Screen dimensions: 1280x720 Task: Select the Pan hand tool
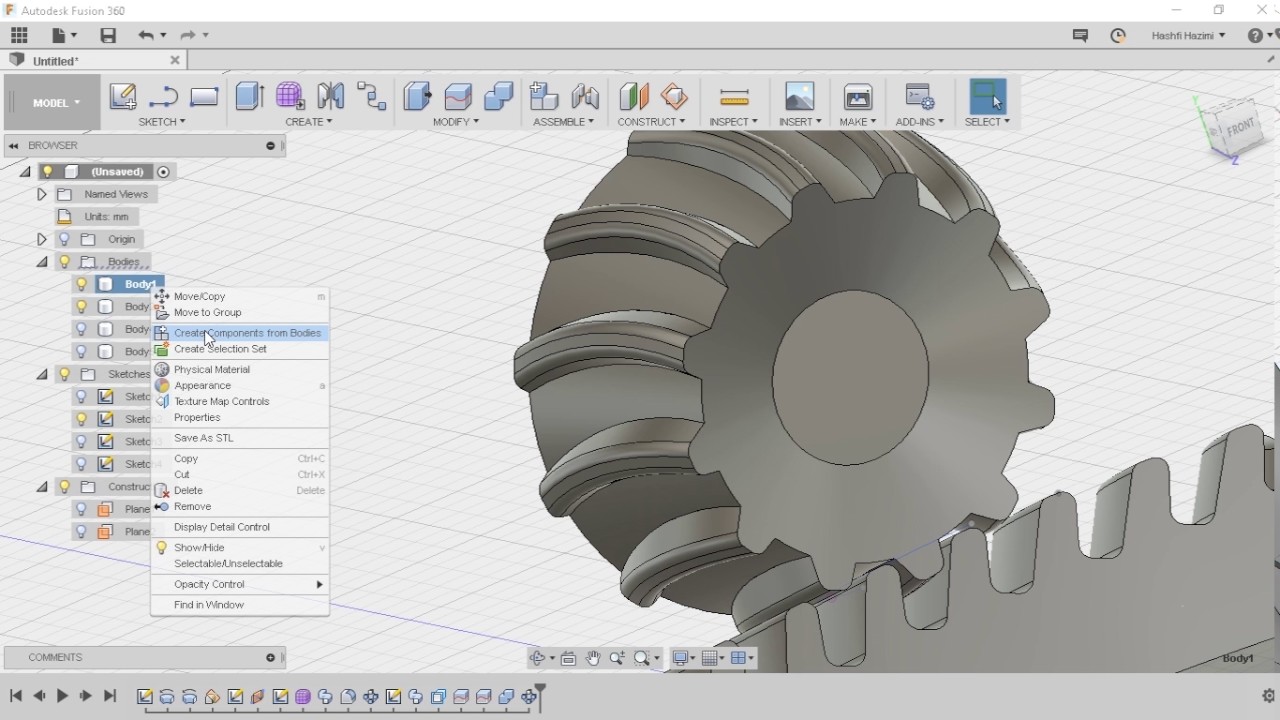click(593, 658)
